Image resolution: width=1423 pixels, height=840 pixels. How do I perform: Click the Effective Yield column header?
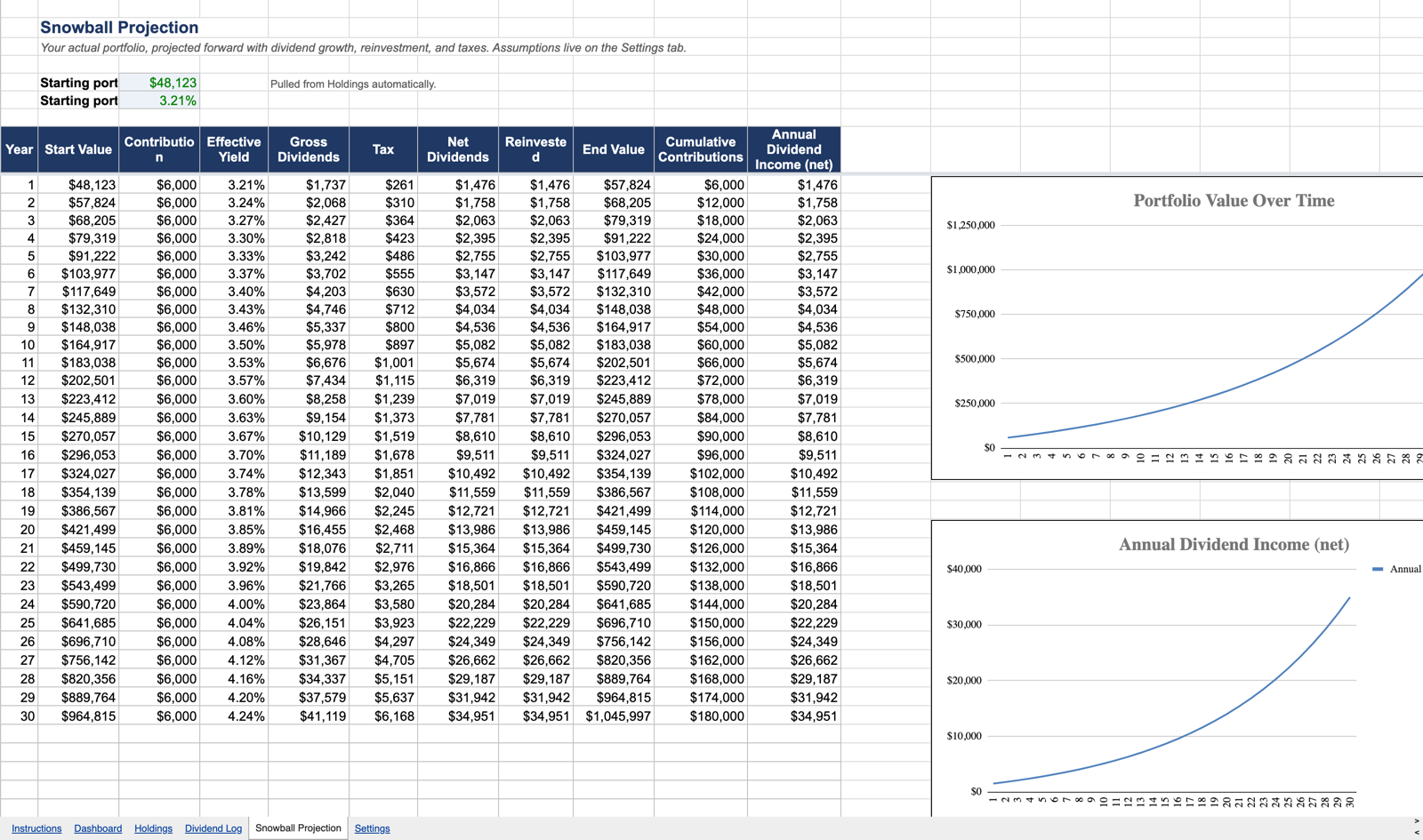pyautogui.click(x=234, y=149)
